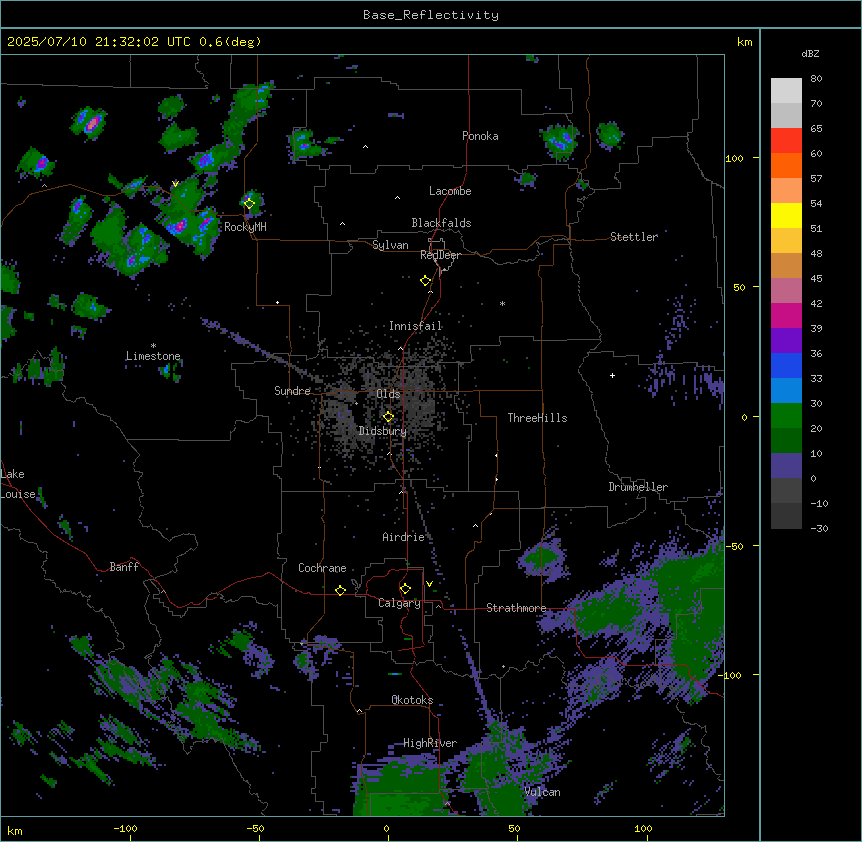
Task: Click the Okotoks label
Action: tap(412, 700)
